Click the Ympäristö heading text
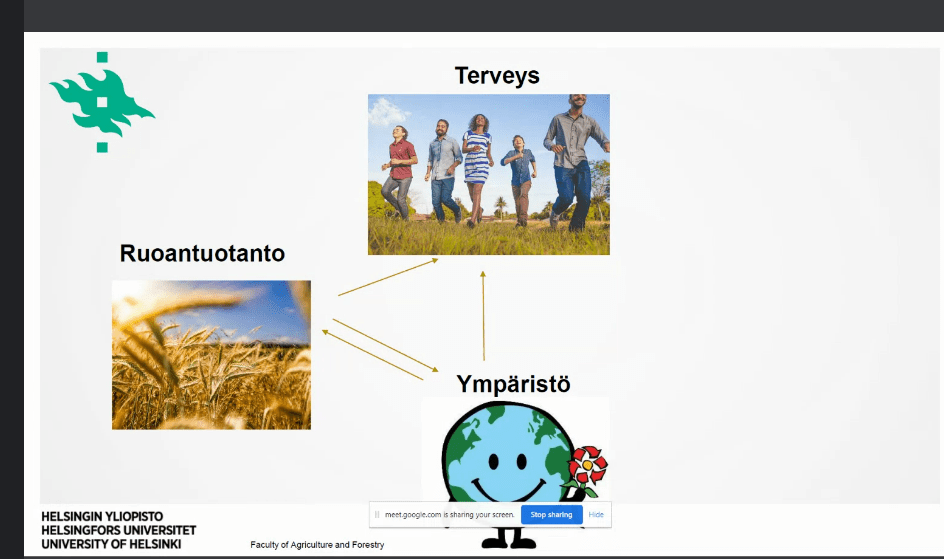944x559 pixels. tap(513, 384)
